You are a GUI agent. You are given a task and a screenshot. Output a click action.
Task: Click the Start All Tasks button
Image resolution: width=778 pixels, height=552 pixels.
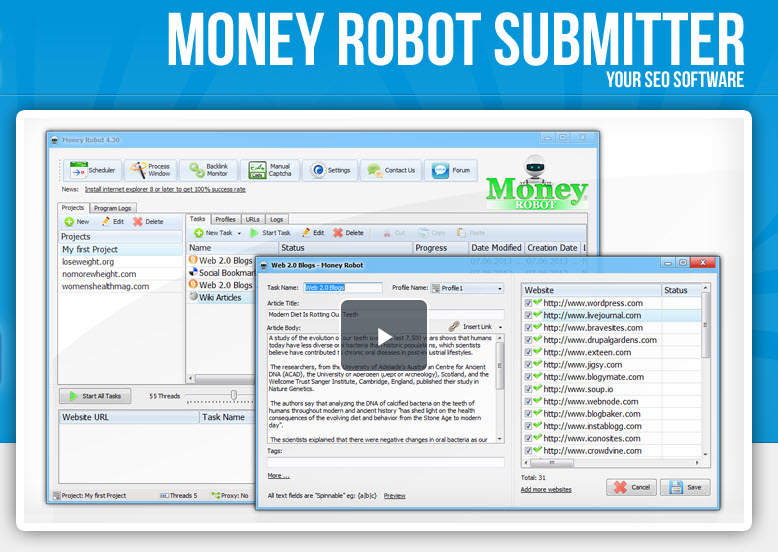(95, 396)
